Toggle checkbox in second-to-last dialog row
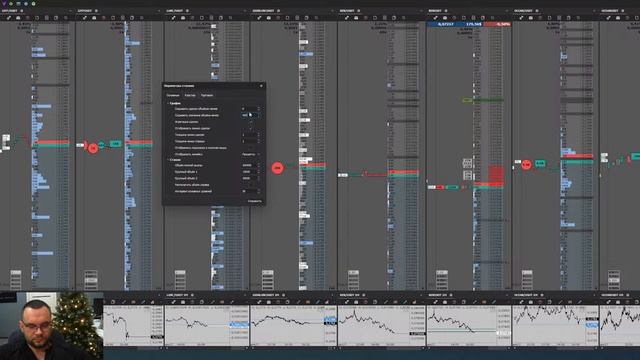Image resolution: width=640 pixels, height=360 pixels. (251, 185)
